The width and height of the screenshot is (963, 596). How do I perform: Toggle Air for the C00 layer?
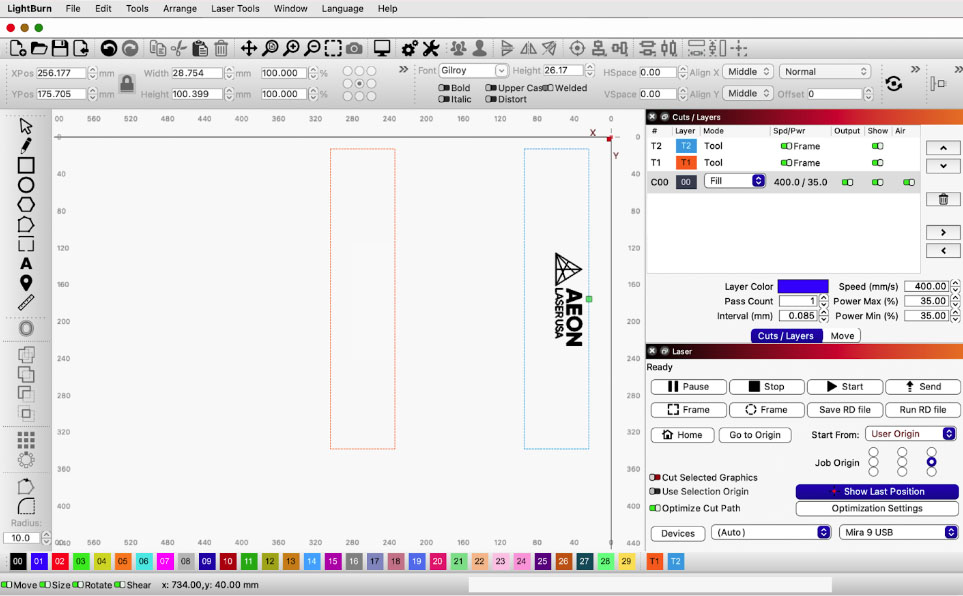(x=909, y=182)
